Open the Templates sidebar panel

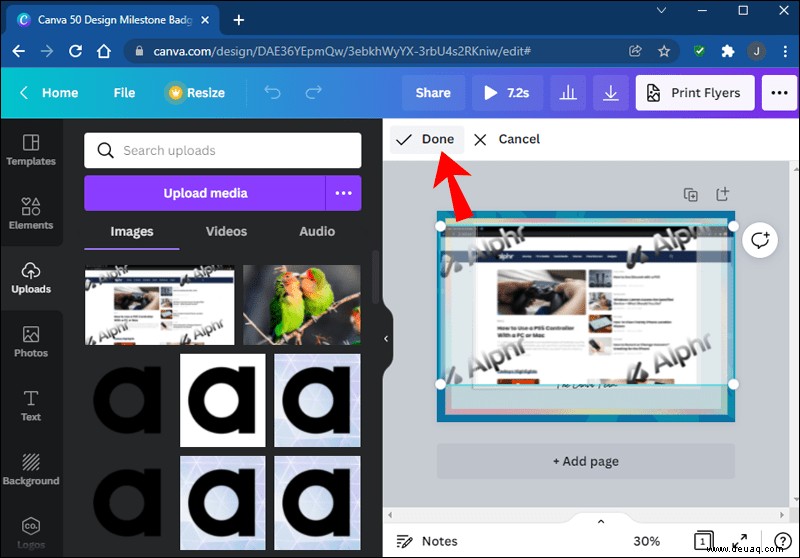pyautogui.click(x=31, y=150)
